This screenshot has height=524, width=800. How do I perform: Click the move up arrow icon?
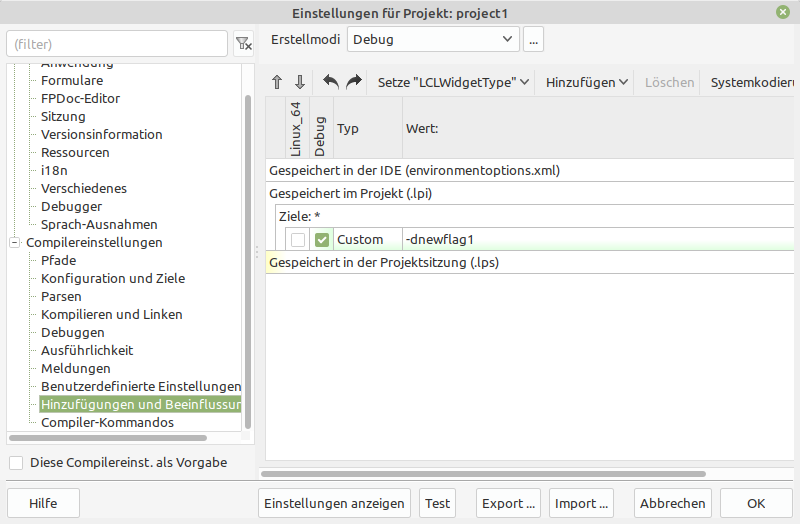pos(277,82)
